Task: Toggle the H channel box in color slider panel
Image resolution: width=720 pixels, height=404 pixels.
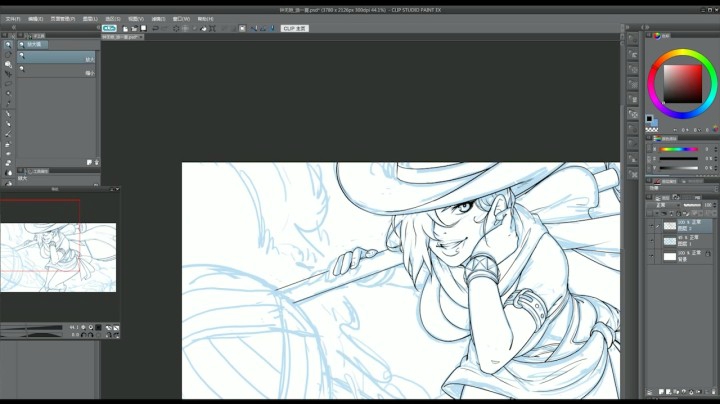Action: 654,149
